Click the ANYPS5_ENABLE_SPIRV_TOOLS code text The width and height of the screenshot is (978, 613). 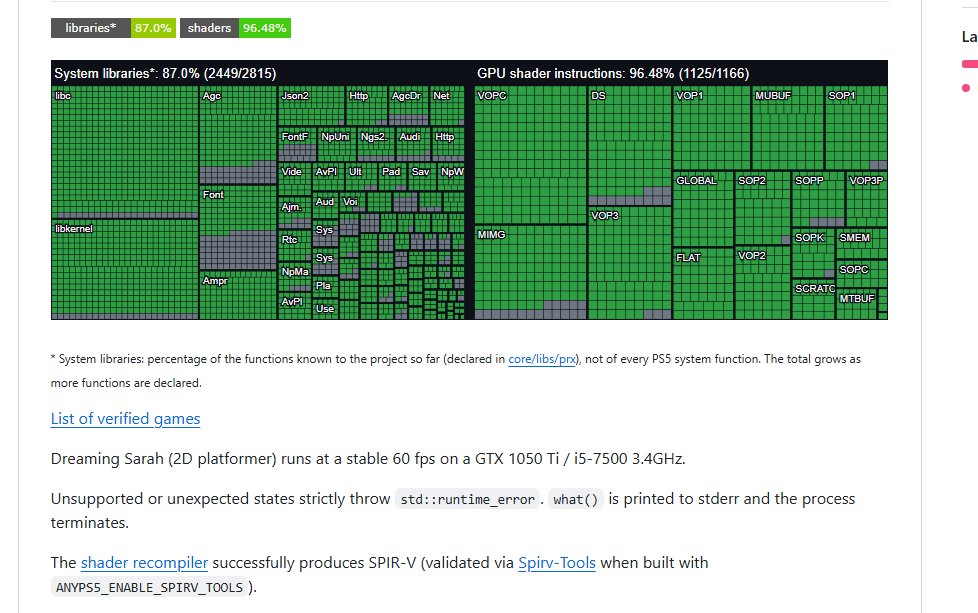click(150, 587)
